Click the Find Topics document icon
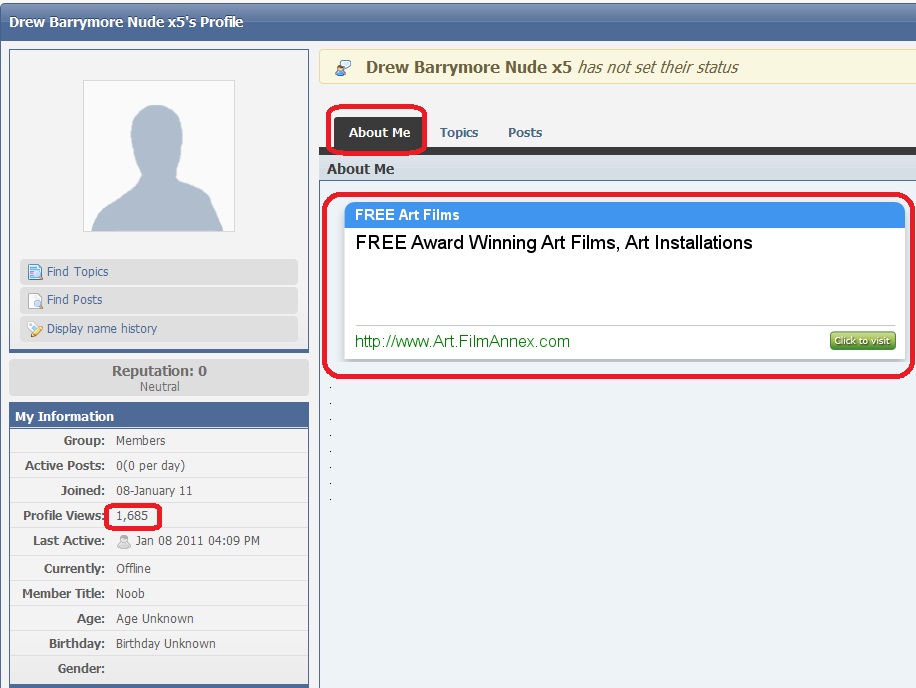 pyautogui.click(x=35, y=272)
